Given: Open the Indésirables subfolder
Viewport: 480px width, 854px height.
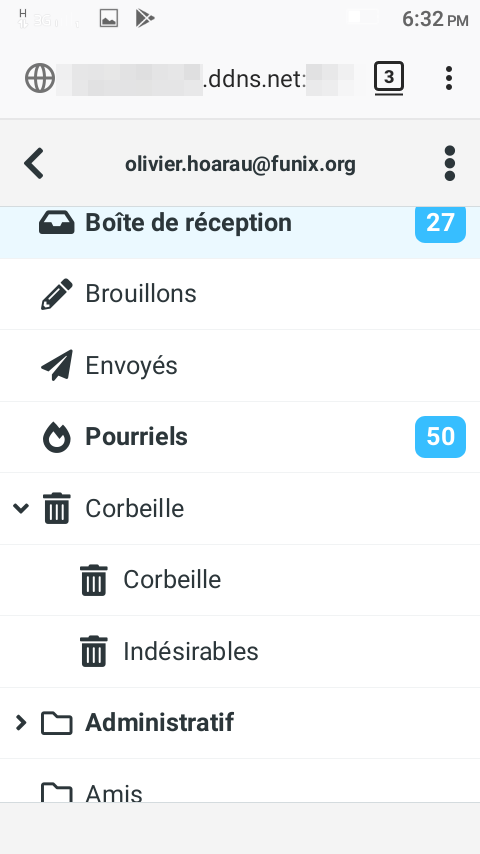Looking at the screenshot, I should click(x=240, y=652).
